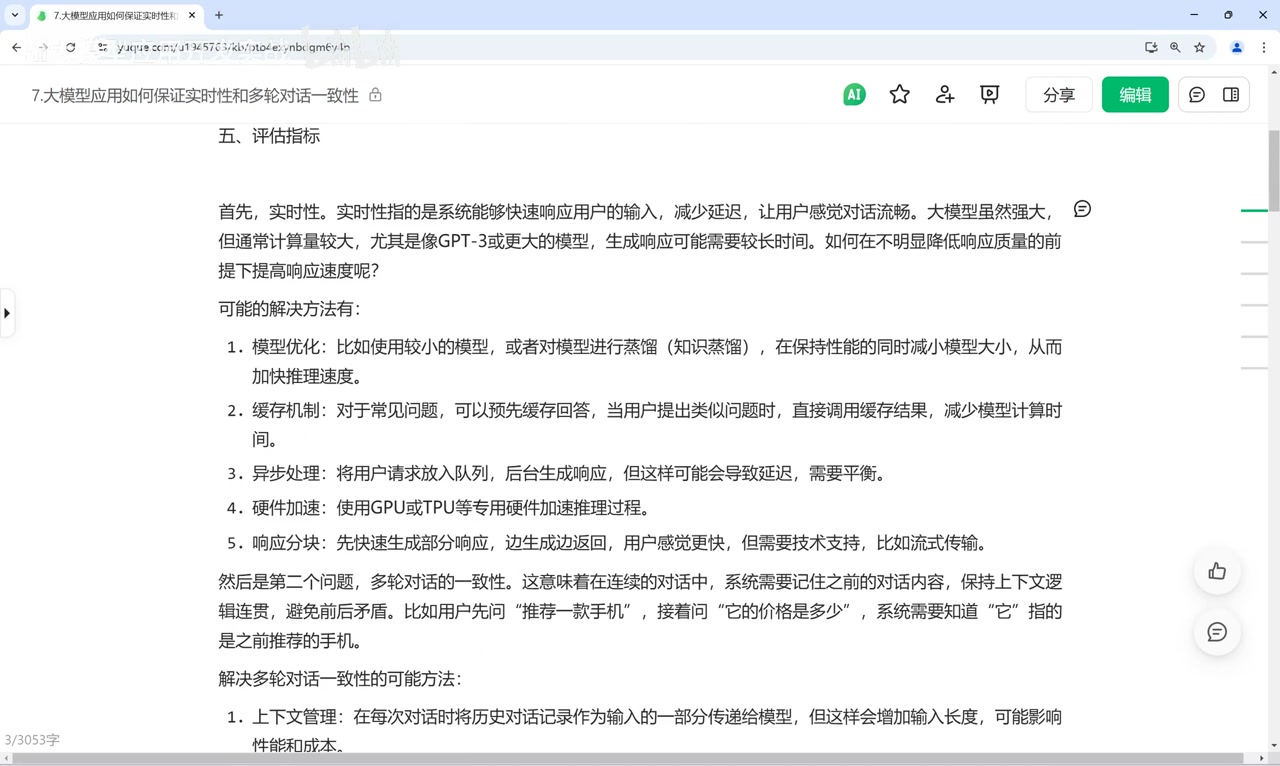Add a collaborator via person-plus icon
1280x766 pixels.
click(945, 95)
